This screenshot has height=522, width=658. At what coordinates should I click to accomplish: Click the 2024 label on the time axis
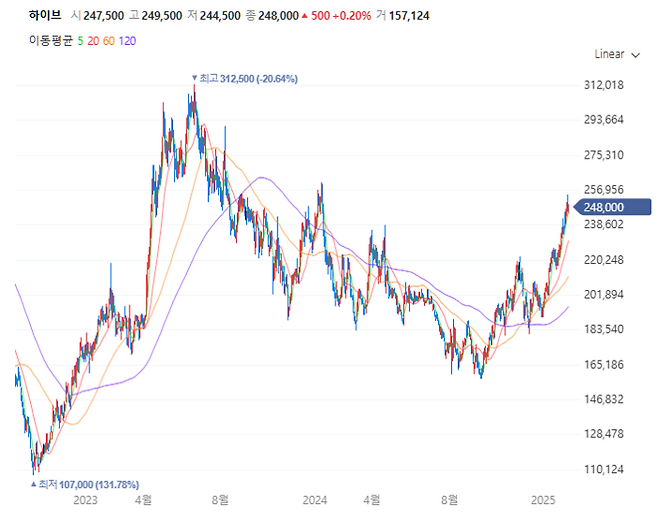click(315, 498)
